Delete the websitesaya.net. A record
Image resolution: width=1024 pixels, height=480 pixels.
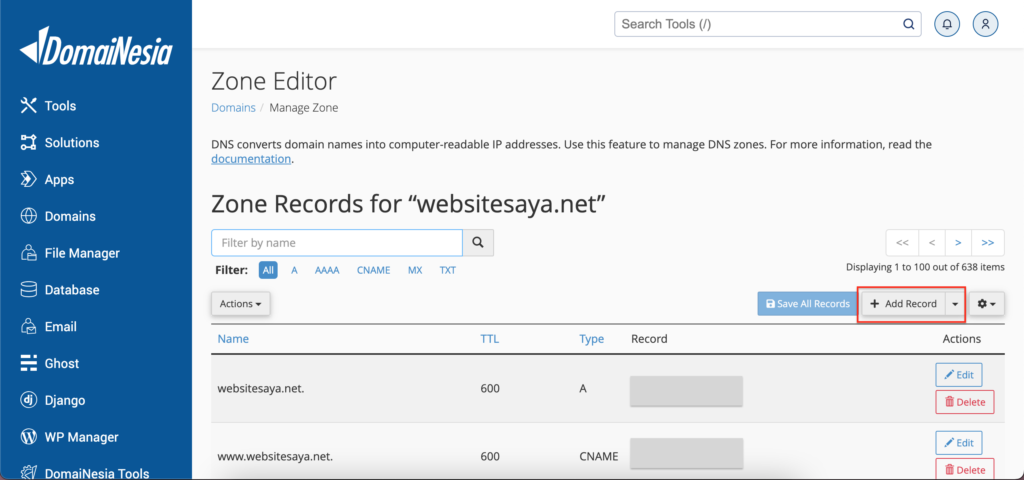965,402
